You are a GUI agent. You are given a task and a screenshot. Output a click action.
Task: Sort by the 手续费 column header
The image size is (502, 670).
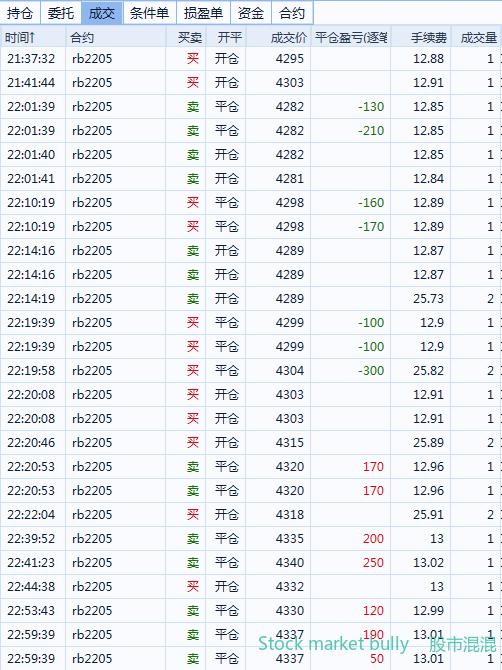(x=421, y=38)
